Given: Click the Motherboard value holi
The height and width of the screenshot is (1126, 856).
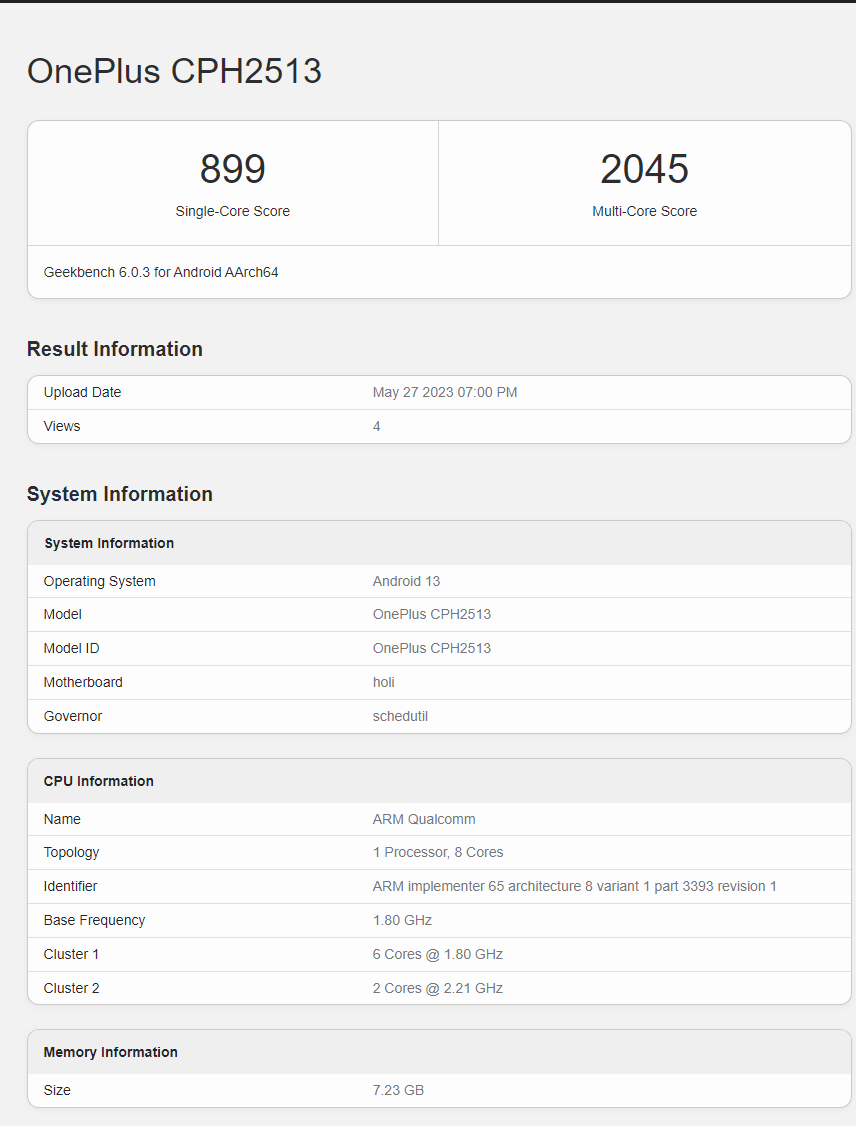Looking at the screenshot, I should pyautogui.click(x=384, y=682).
